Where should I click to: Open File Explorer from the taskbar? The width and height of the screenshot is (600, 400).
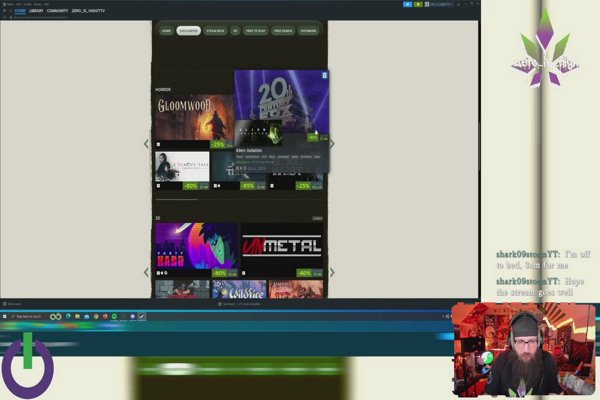coord(77,317)
